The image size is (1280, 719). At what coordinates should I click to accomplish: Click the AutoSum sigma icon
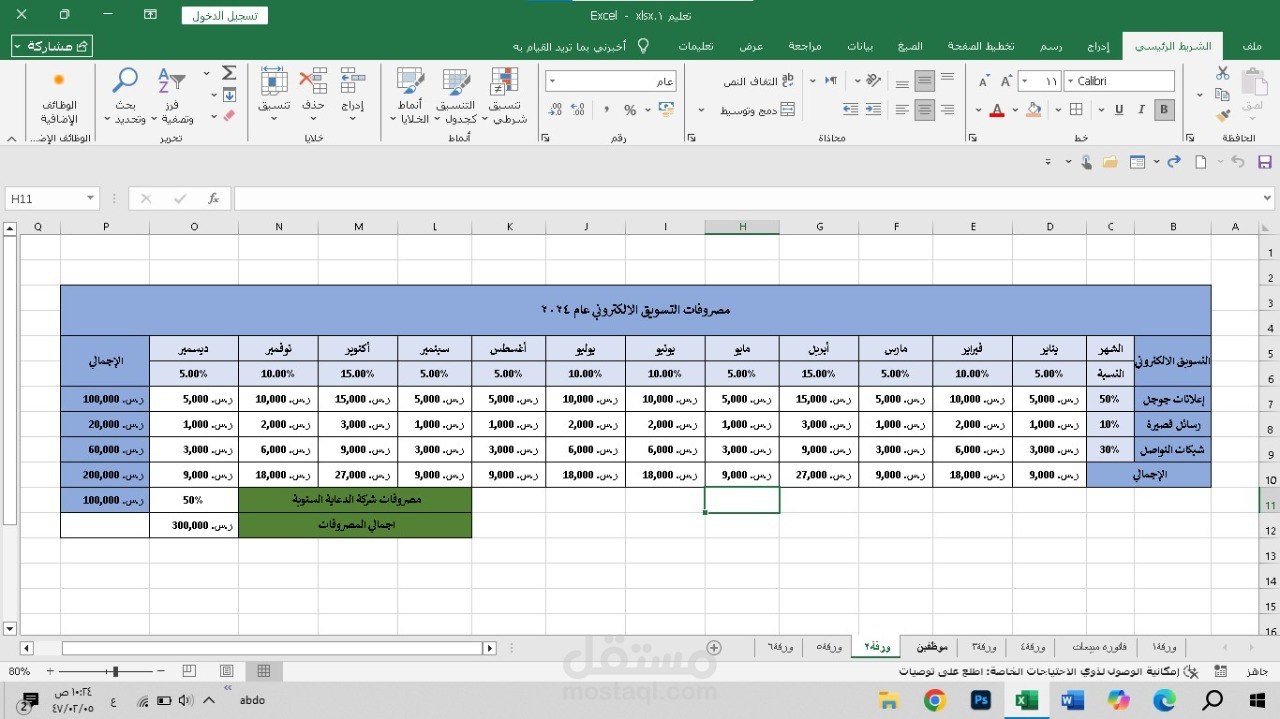pyautogui.click(x=229, y=73)
